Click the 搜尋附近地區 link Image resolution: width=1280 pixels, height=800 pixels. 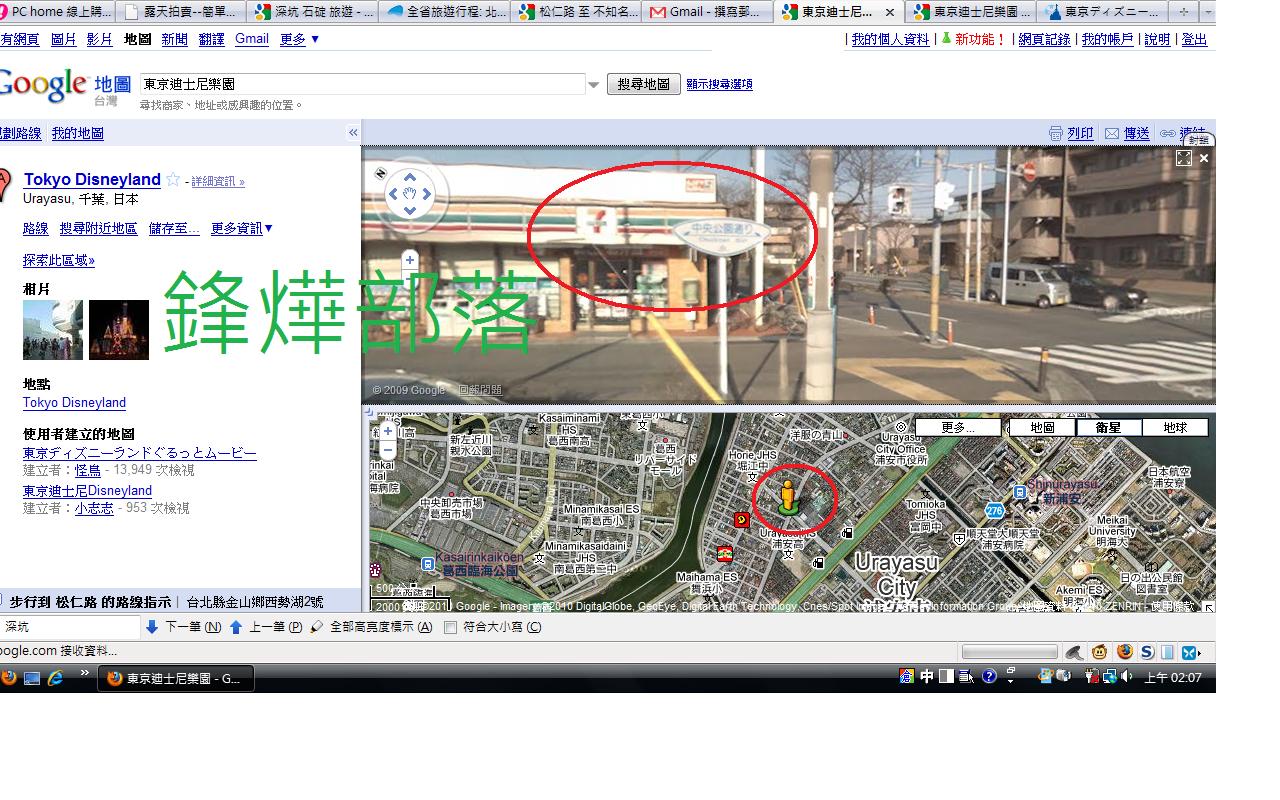coord(98,229)
